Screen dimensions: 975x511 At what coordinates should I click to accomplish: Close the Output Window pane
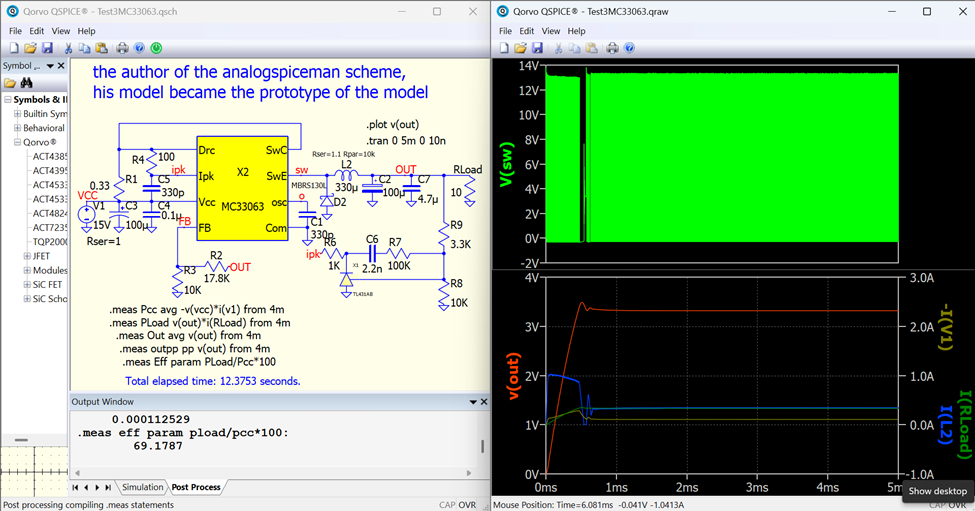click(x=484, y=402)
